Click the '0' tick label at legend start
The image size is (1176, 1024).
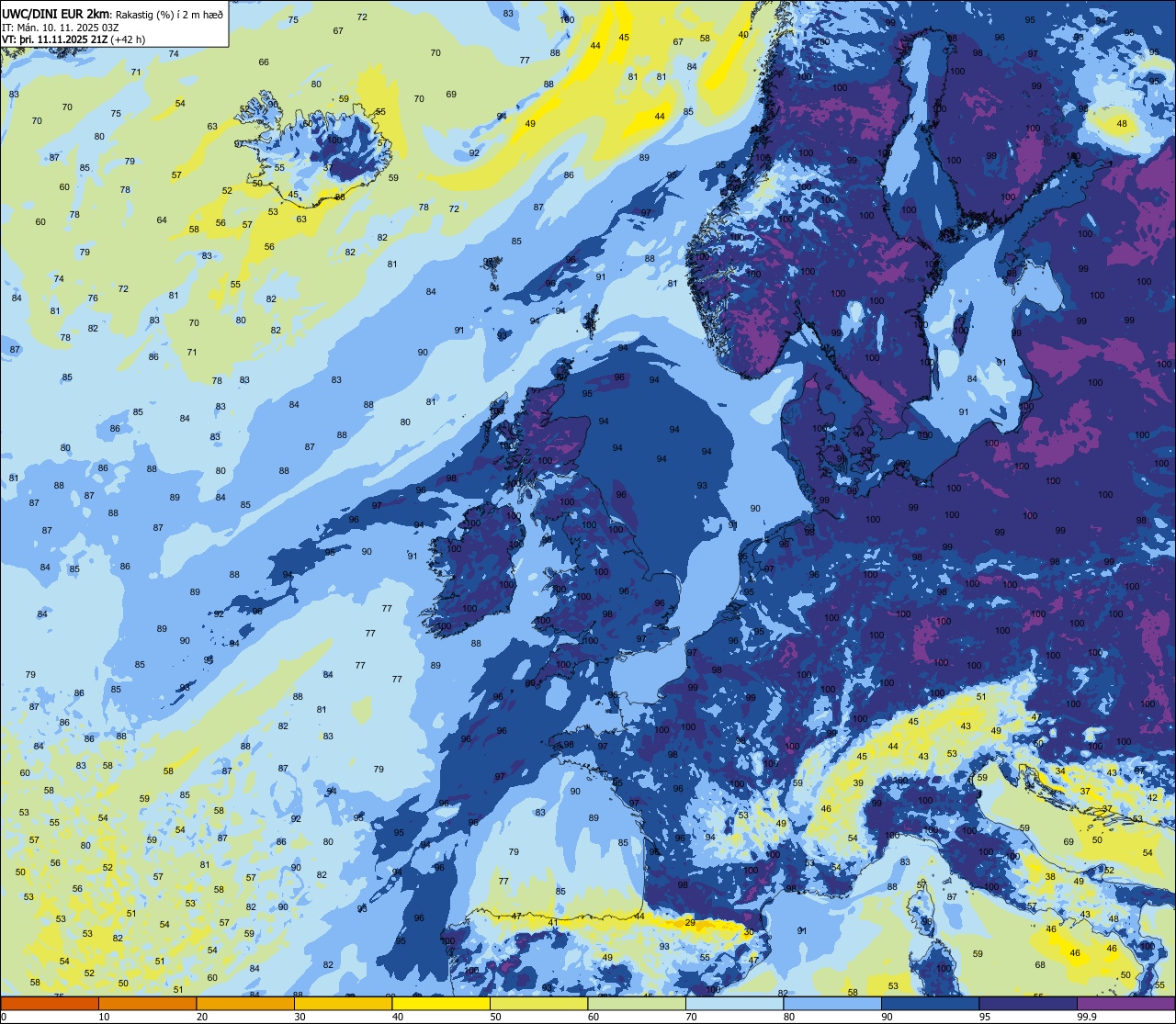click(x=3, y=1017)
